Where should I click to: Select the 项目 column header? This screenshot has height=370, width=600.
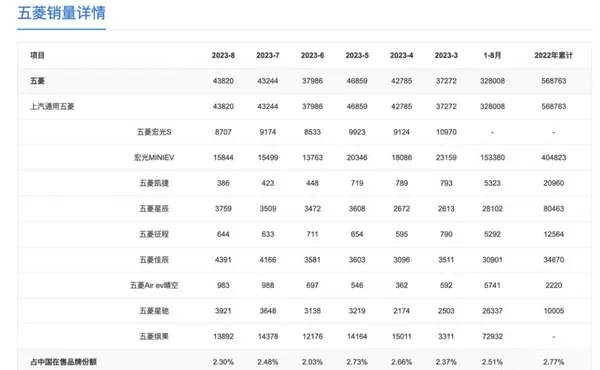pos(38,55)
